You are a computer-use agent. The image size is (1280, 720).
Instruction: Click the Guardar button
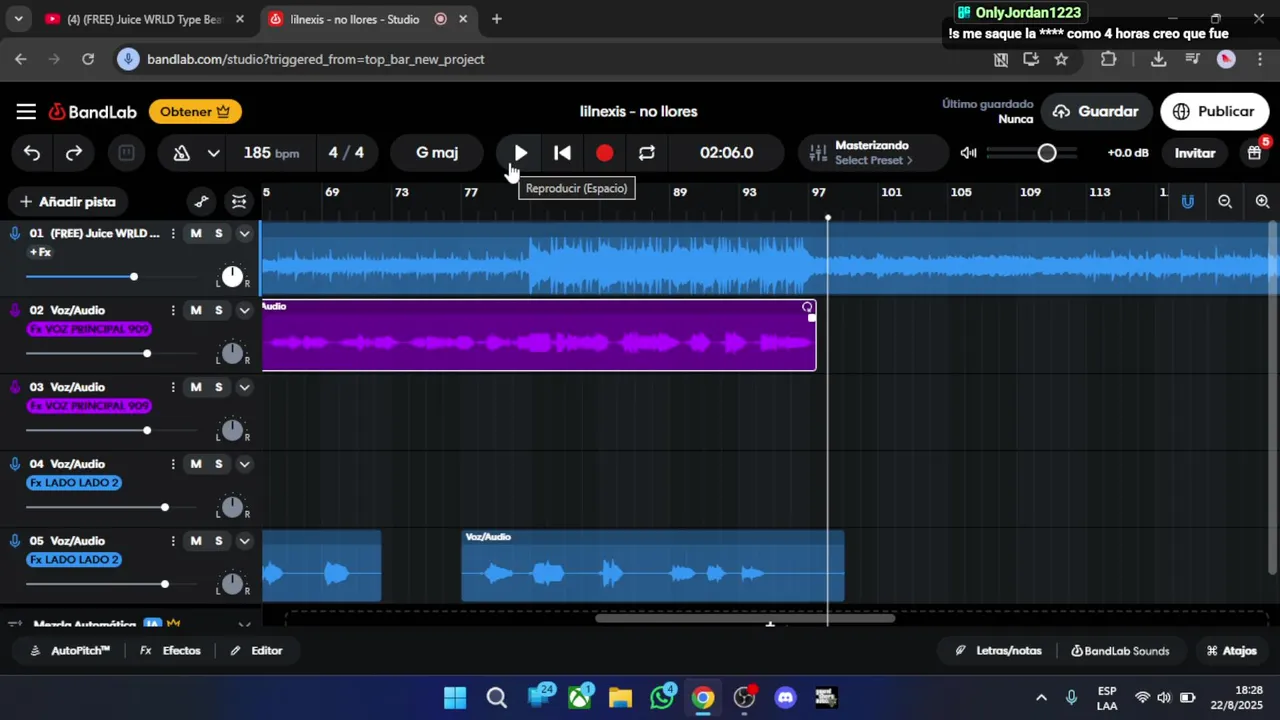click(1095, 111)
